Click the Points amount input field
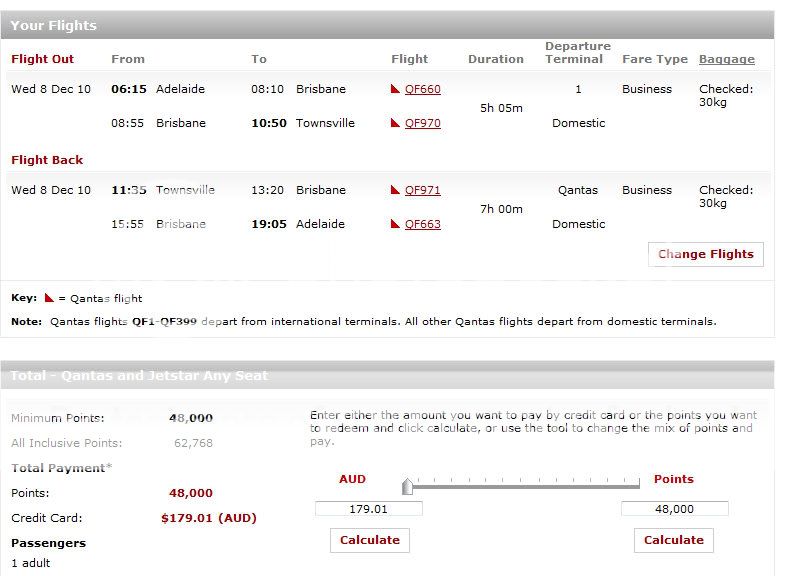The height and width of the screenshot is (576, 788). point(674,509)
